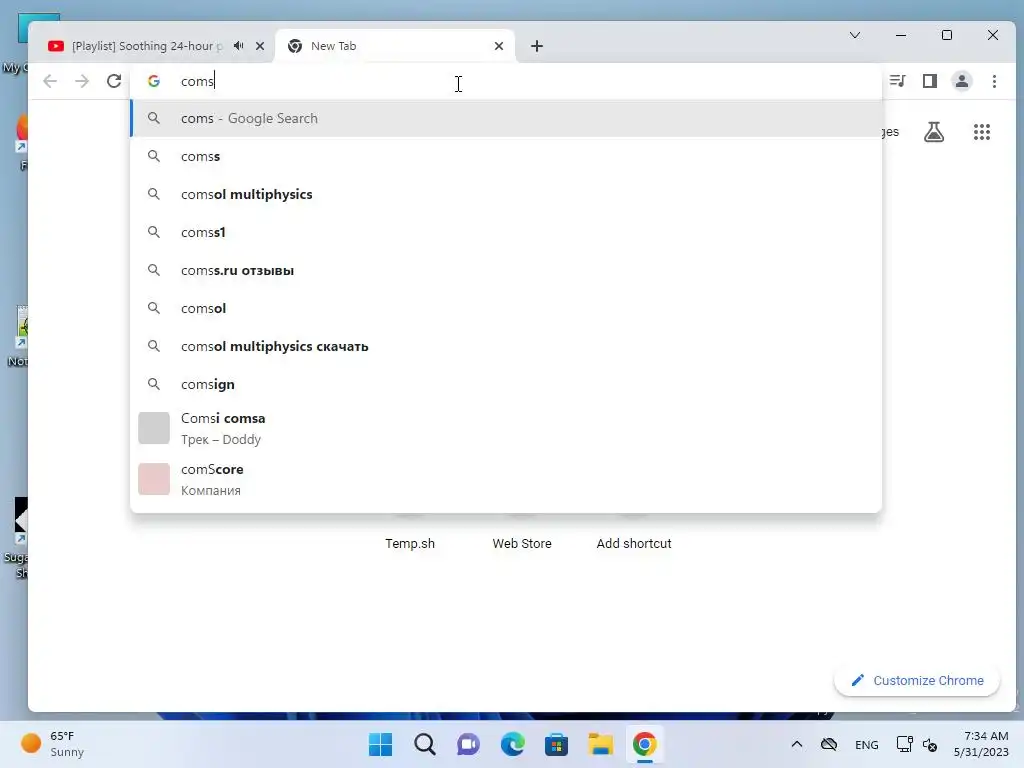Pick 'comsol multiphysics скачать' suggestion

(x=506, y=345)
